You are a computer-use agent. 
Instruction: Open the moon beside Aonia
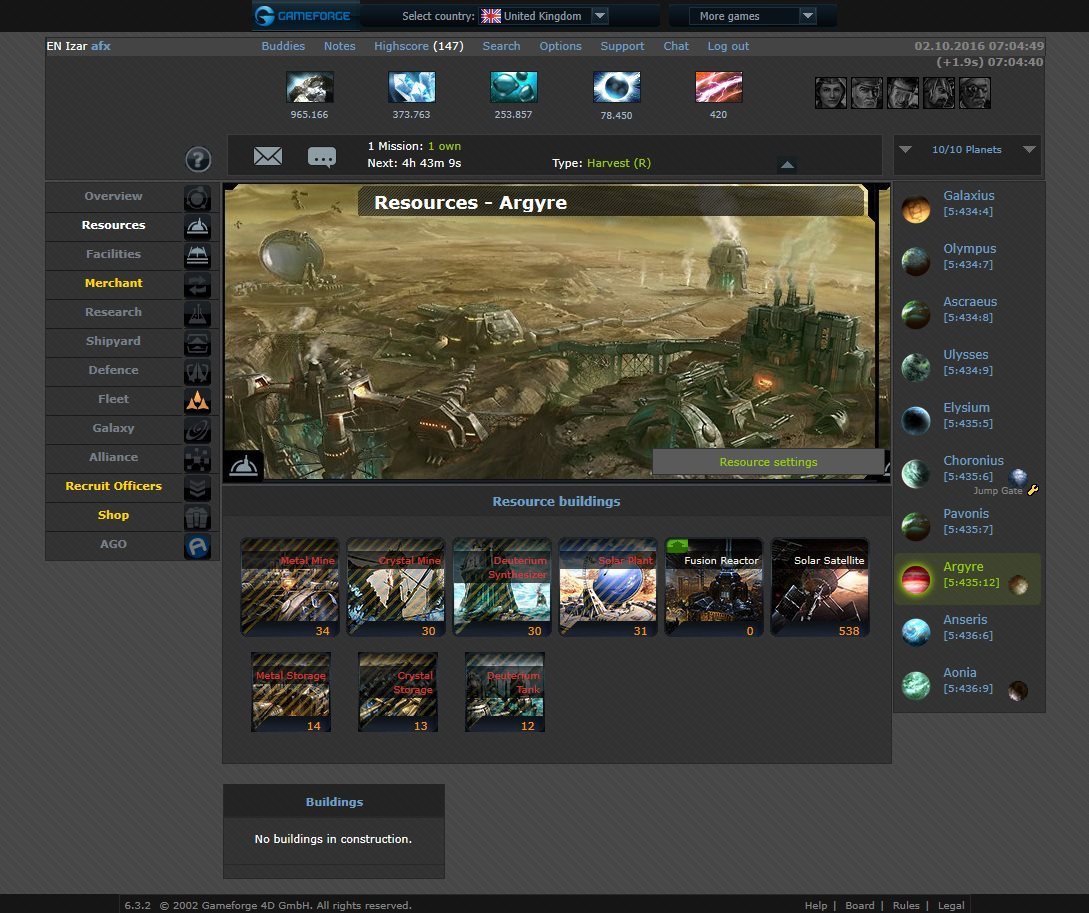click(1018, 691)
